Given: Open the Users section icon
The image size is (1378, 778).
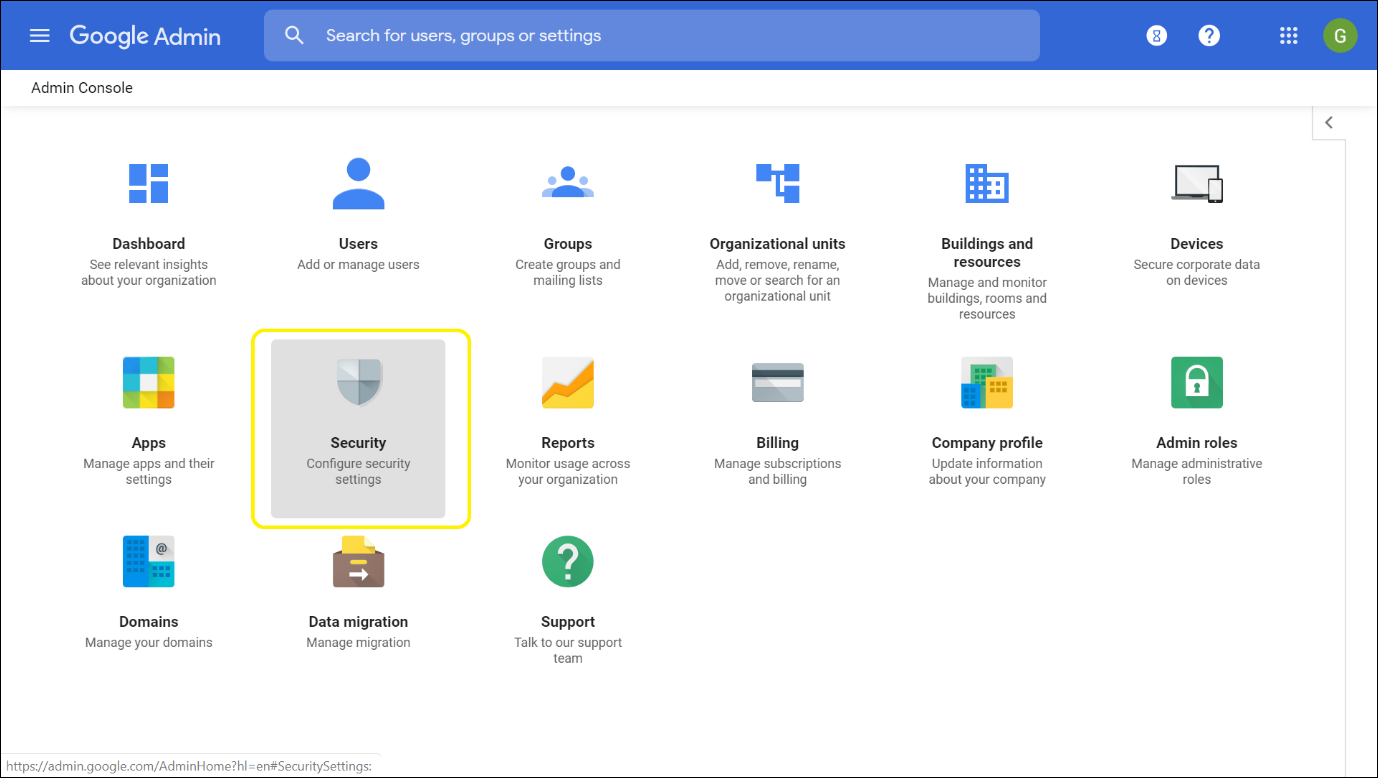Looking at the screenshot, I should (x=358, y=183).
